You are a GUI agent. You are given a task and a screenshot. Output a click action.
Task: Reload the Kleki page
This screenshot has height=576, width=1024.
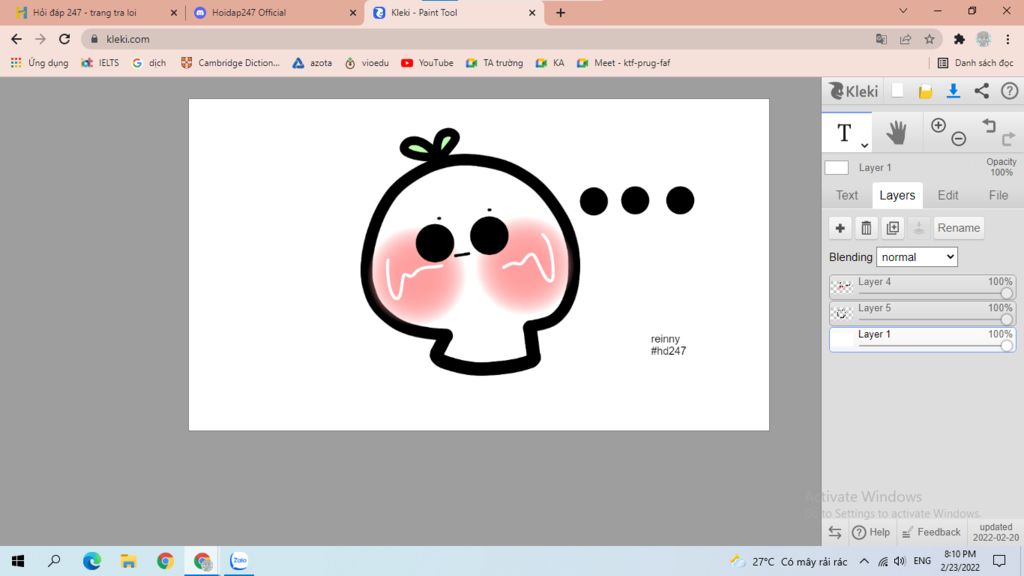point(64,39)
